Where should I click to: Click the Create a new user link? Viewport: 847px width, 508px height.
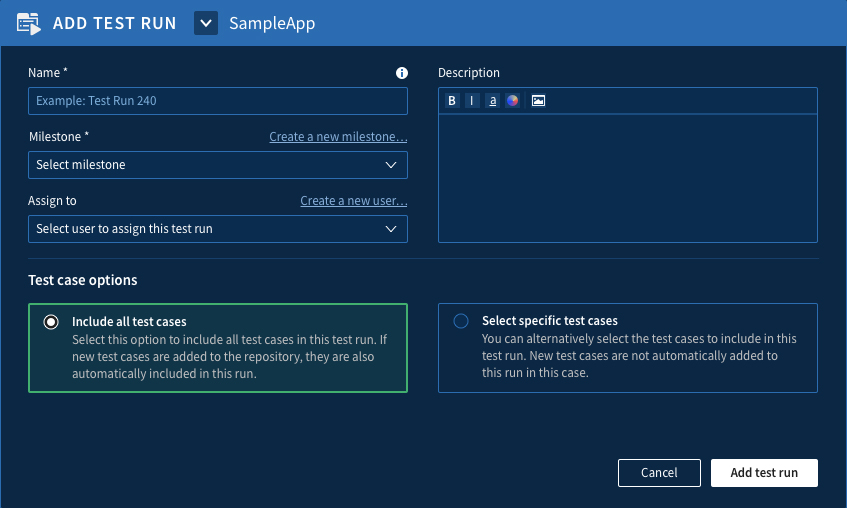point(353,201)
